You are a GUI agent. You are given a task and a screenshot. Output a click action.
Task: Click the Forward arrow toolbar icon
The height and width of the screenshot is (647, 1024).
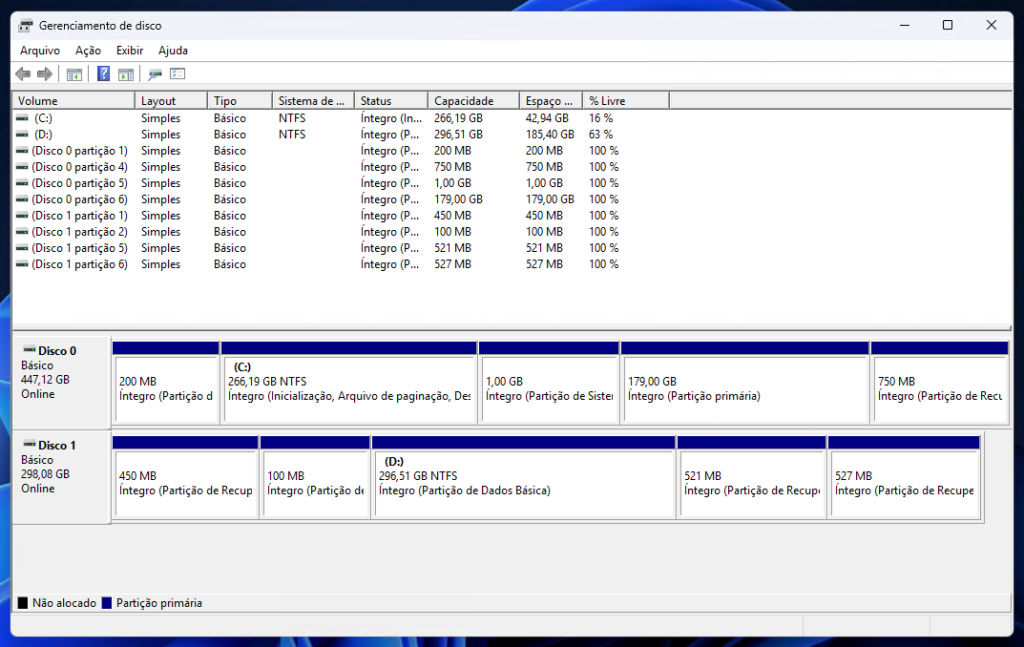point(44,74)
